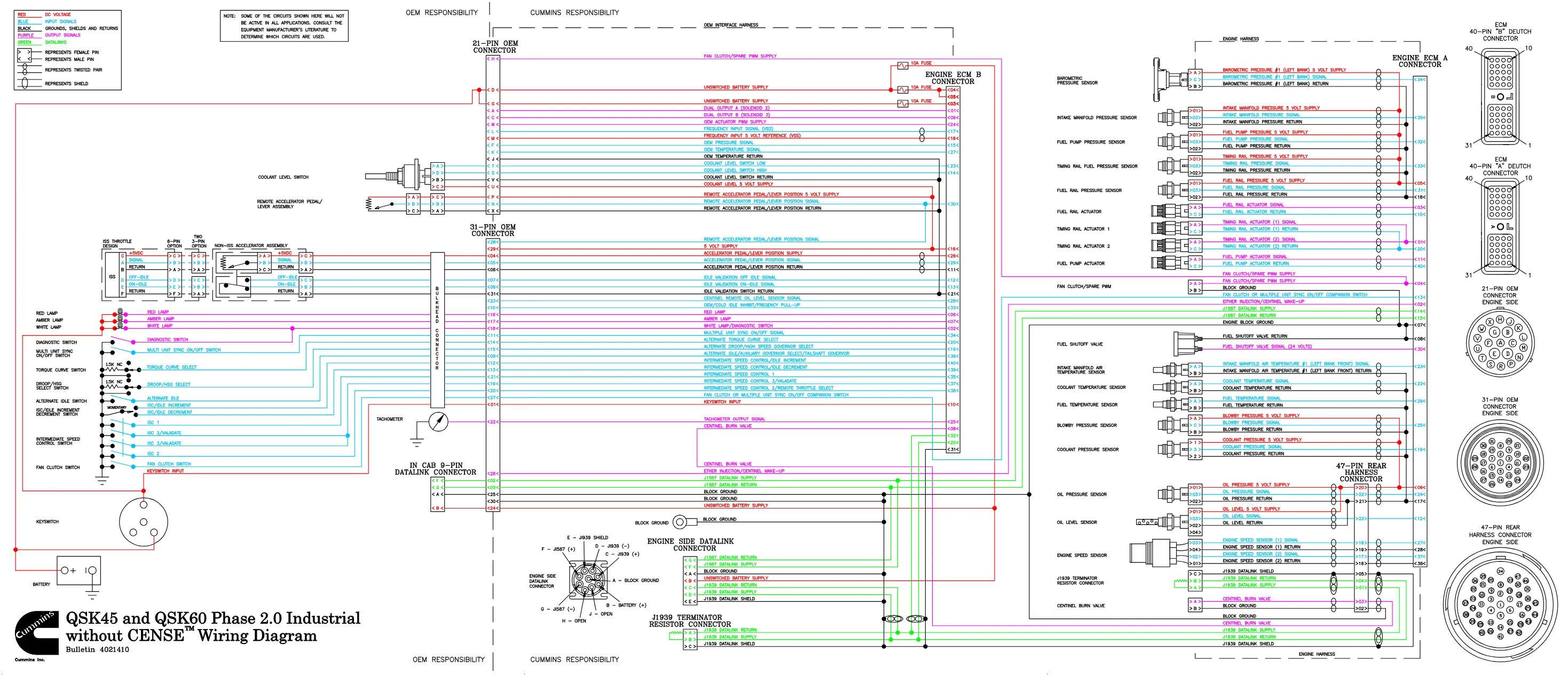This screenshot has height=676, width=1568.
Task: Click the "INTERMEDIATE SPEED CONTROL SWITCH" label
Action: [x=58, y=441]
